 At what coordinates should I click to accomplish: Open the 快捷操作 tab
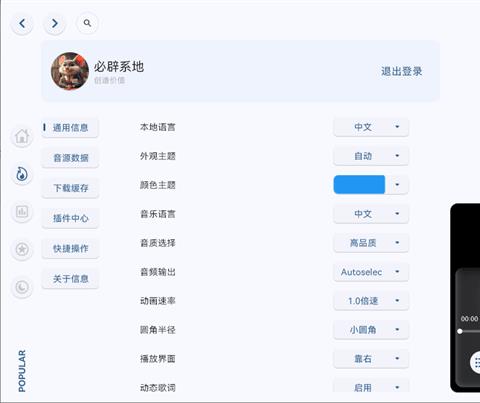70,249
